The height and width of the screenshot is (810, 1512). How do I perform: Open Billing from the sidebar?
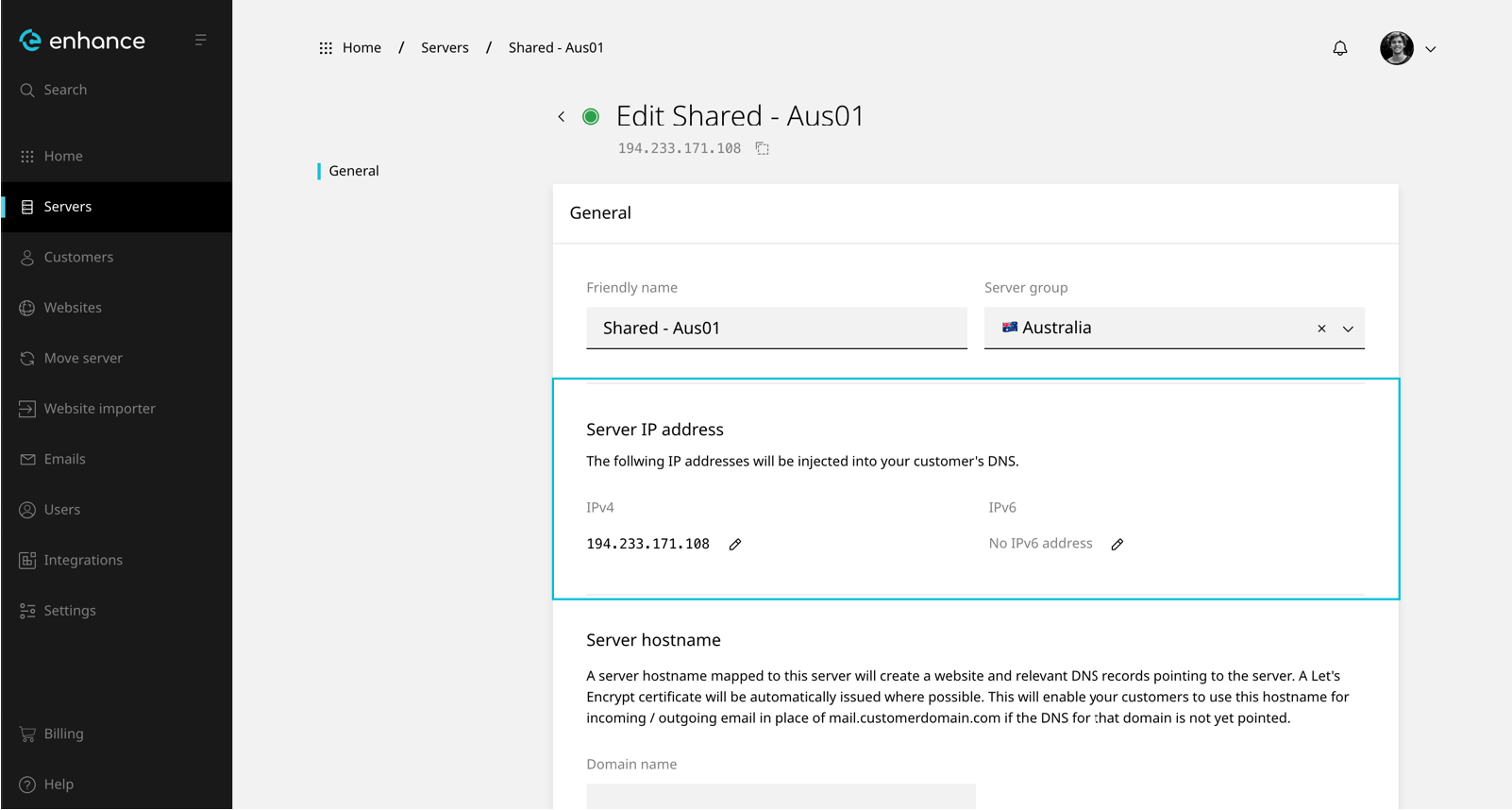(63, 734)
